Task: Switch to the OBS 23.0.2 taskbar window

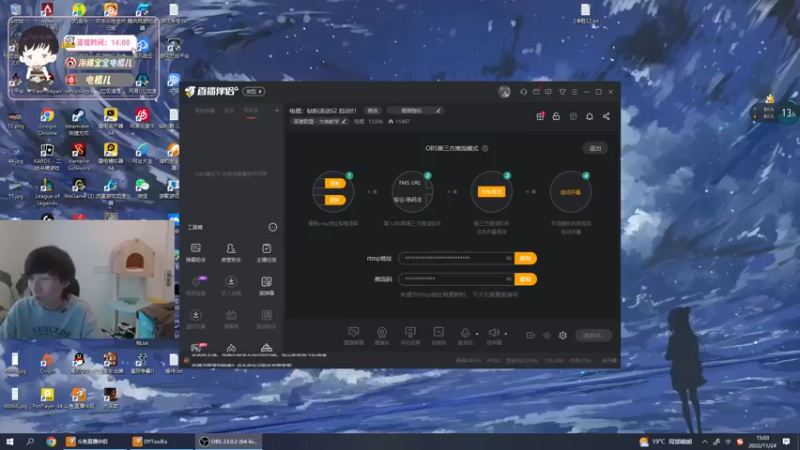Action: tap(229, 441)
